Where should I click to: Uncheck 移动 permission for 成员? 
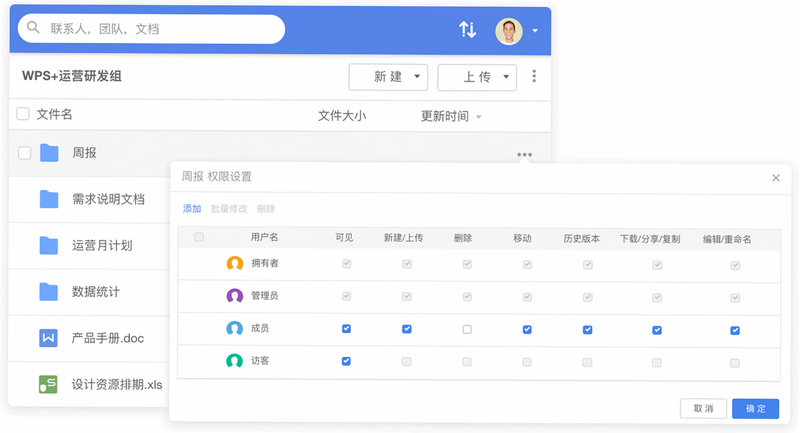point(527,329)
